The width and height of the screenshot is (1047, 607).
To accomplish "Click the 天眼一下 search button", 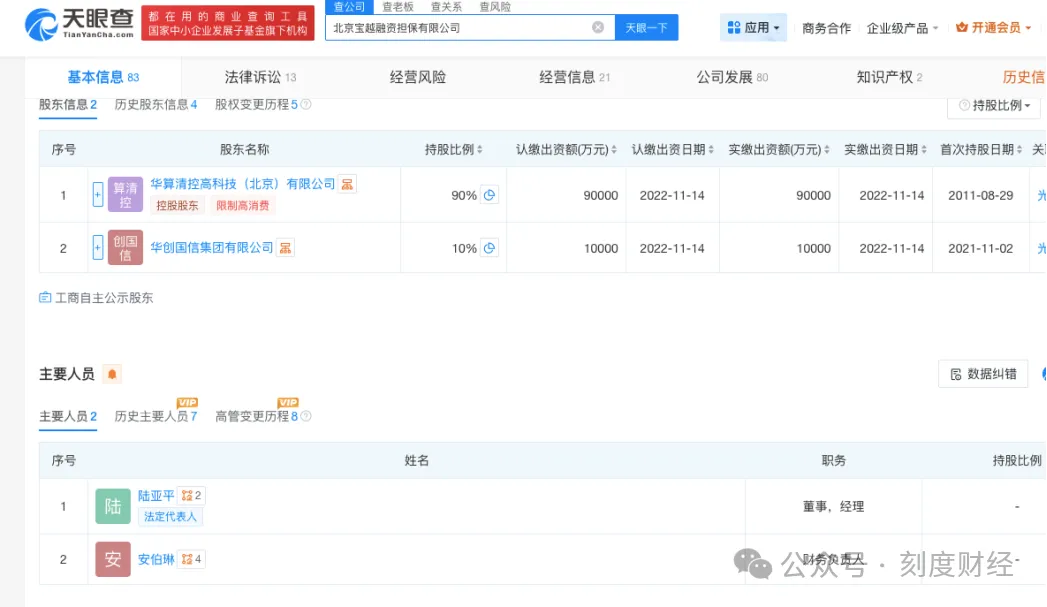I will tap(646, 27).
